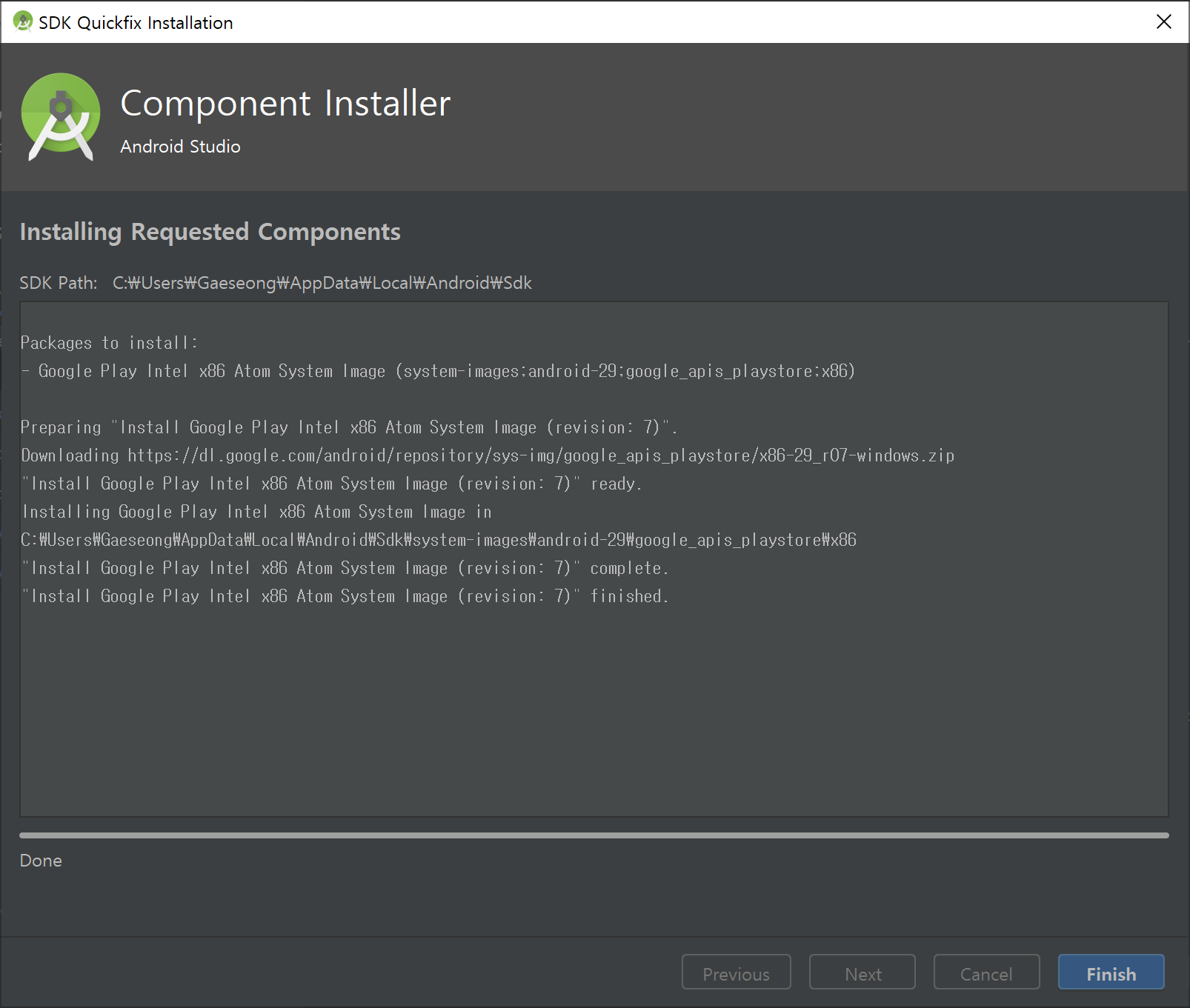Viewport: 1190px width, 1008px height.
Task: Click the log line ending with 'finished.'
Action: click(345, 596)
